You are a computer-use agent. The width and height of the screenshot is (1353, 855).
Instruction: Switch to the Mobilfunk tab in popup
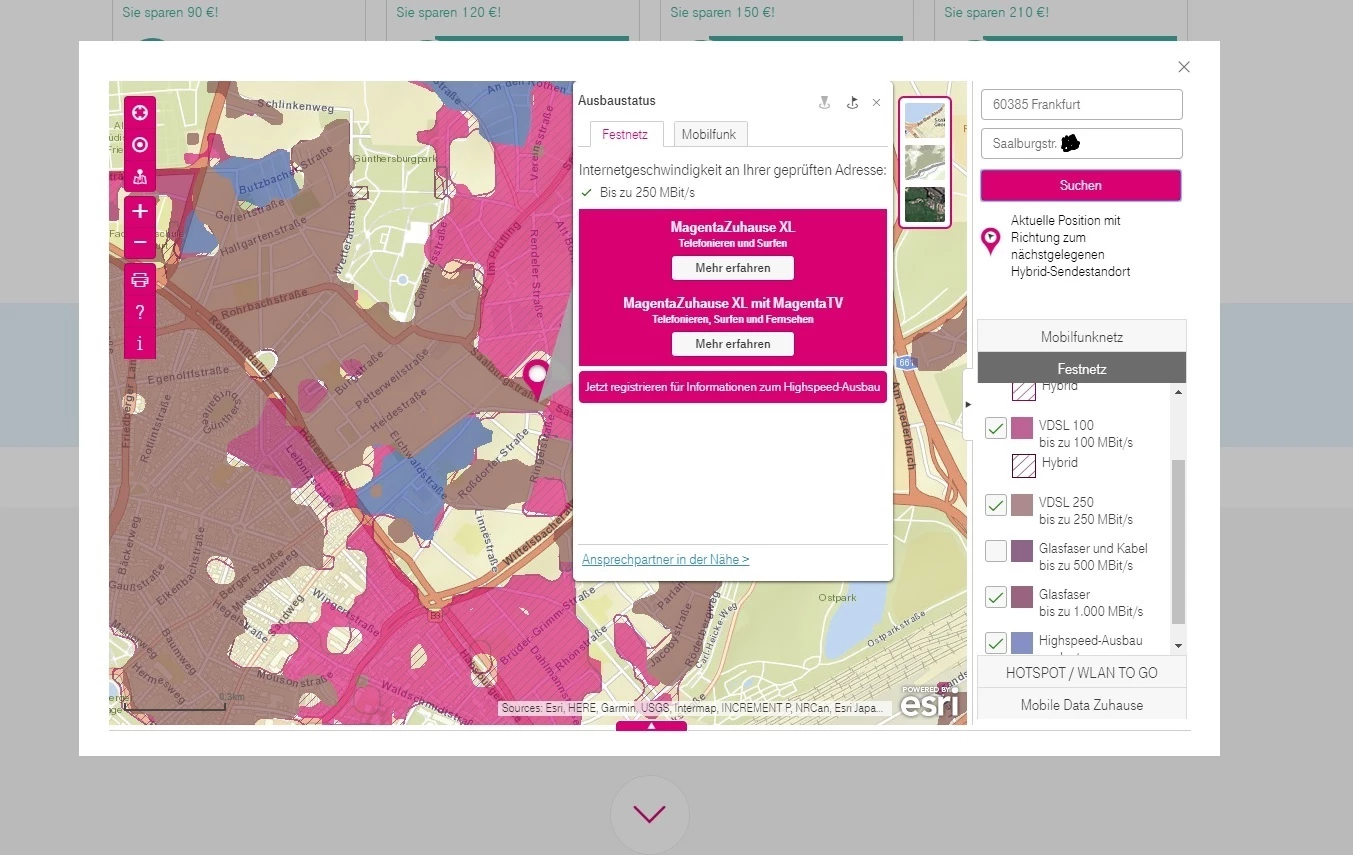pos(709,134)
